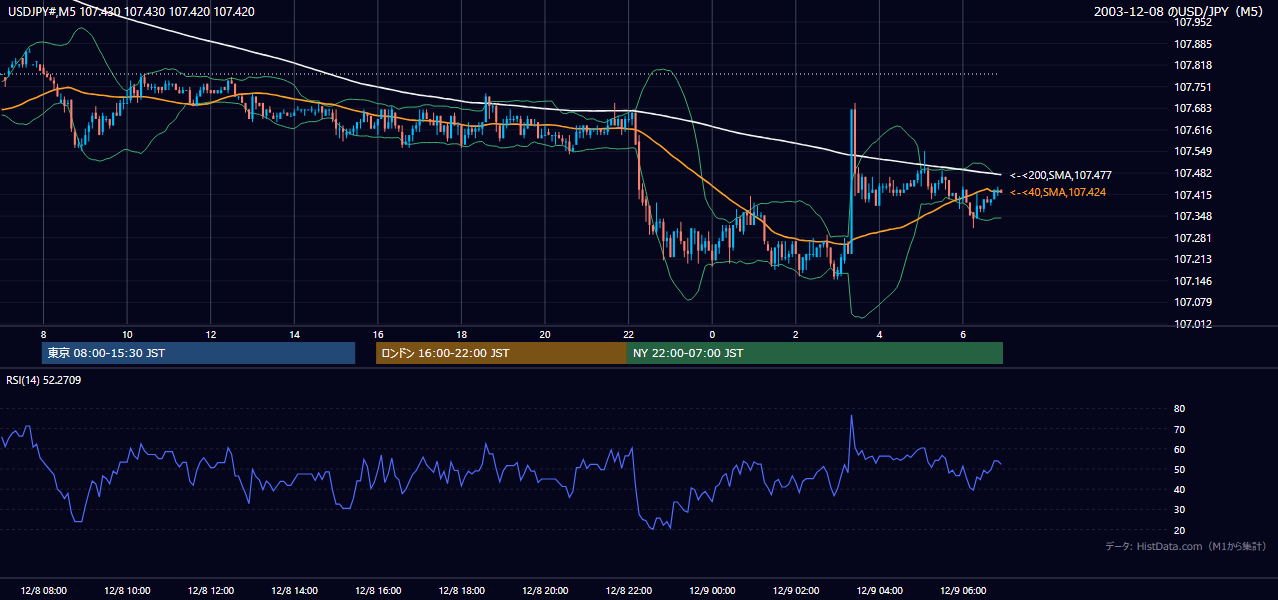Click the RSI 80 level label

tap(1180, 409)
